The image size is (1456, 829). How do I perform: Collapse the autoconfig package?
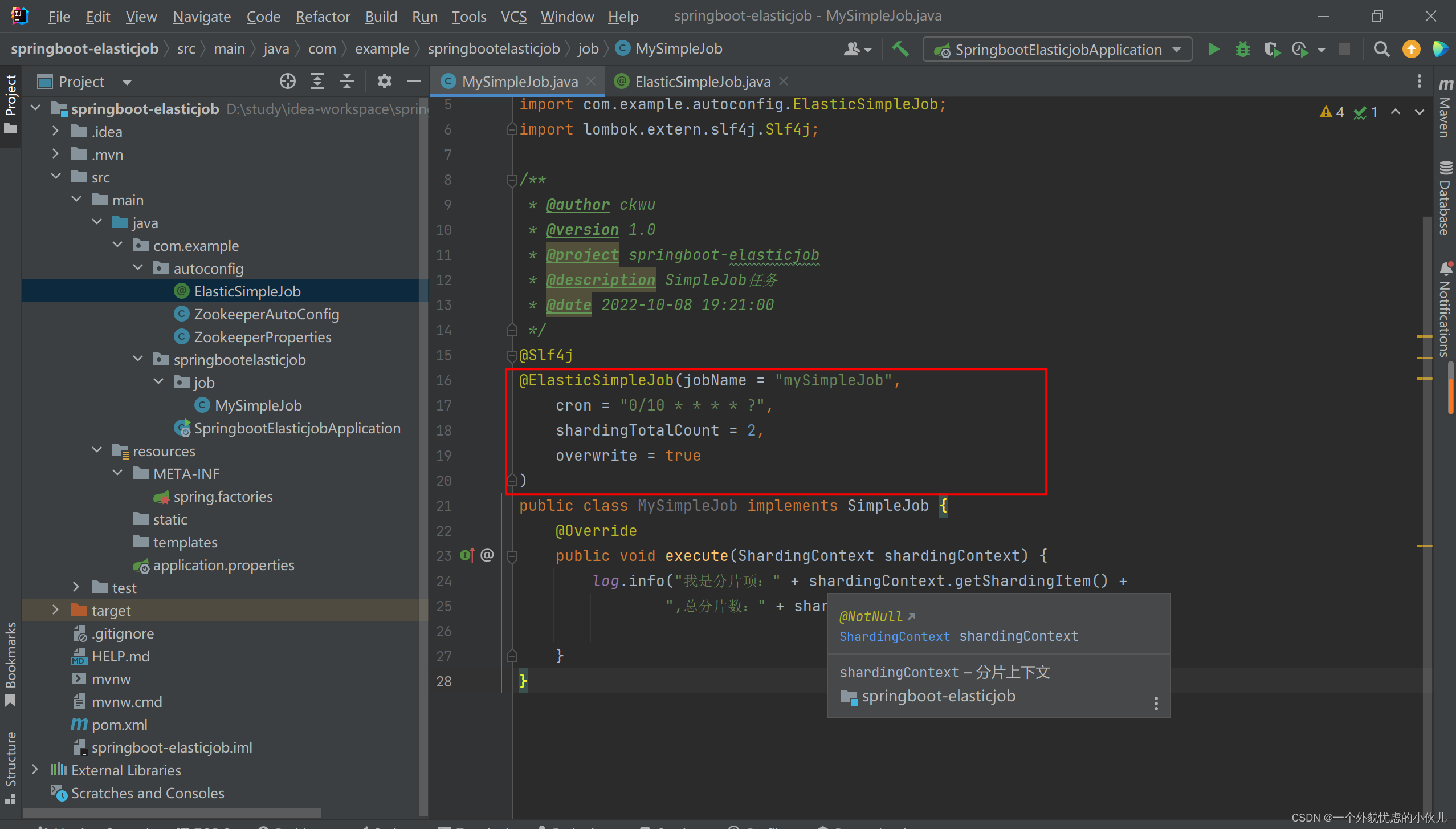click(x=138, y=268)
